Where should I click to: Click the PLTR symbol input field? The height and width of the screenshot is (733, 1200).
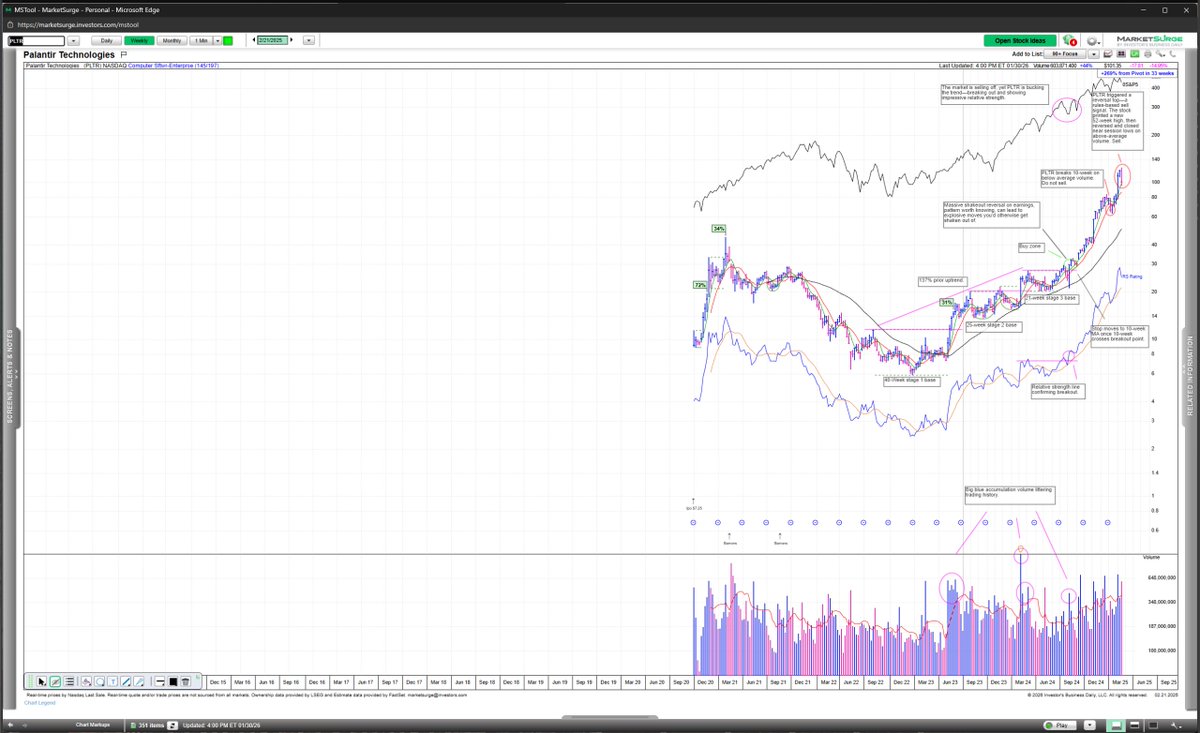36,40
